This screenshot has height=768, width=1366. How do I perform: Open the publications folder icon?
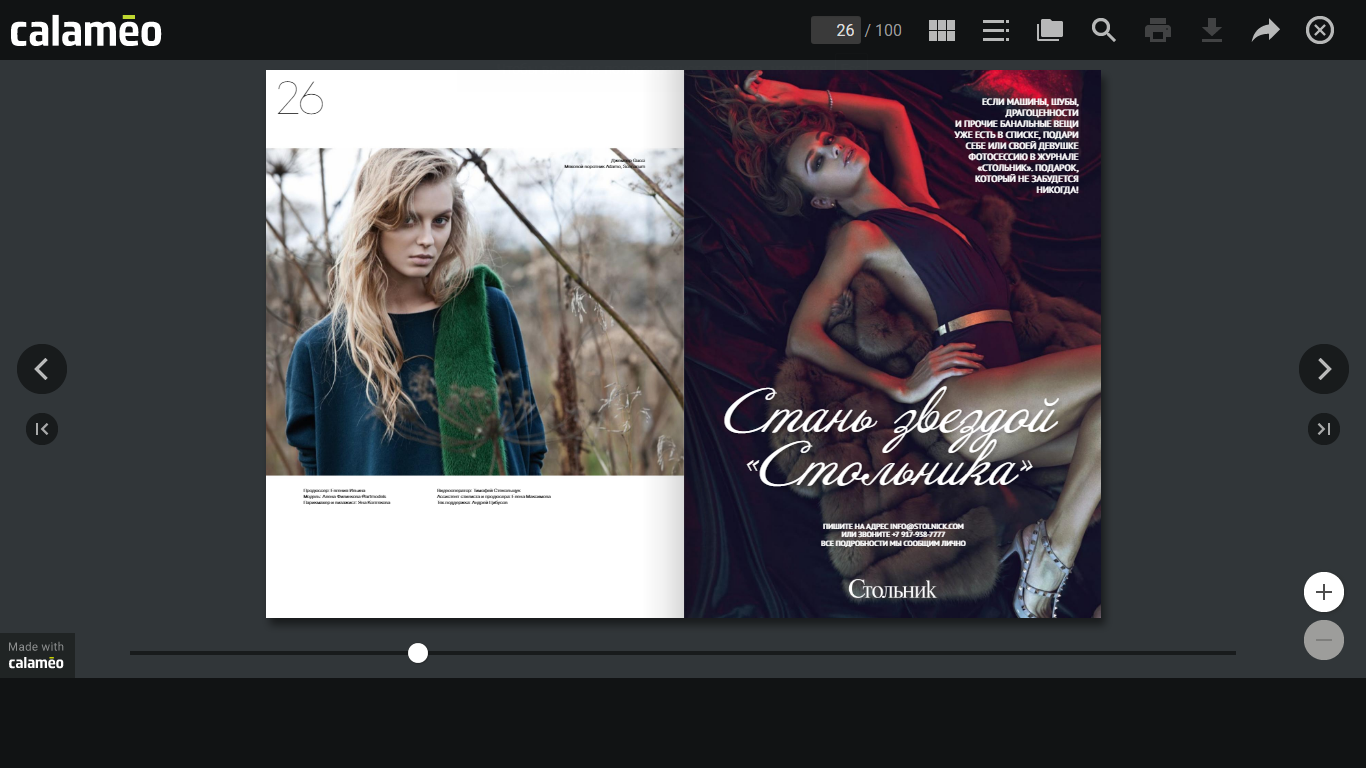coord(1050,30)
